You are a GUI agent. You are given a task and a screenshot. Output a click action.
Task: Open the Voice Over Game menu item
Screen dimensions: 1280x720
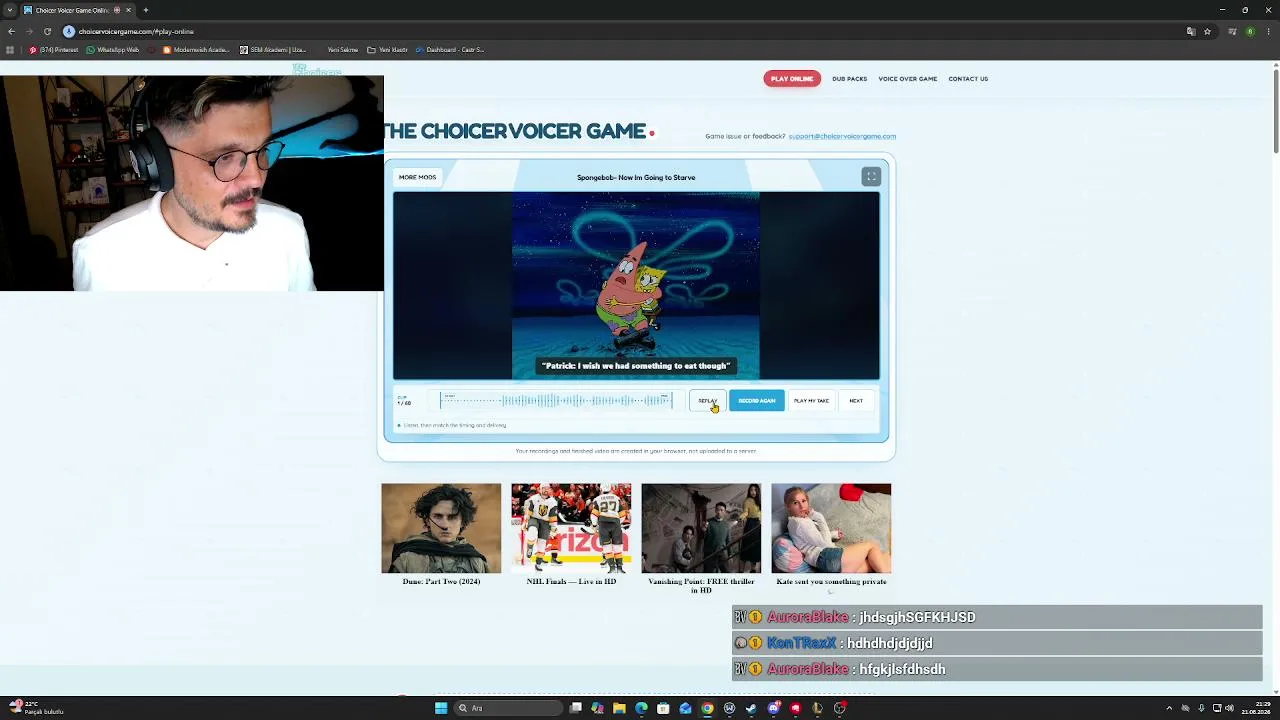pos(908,79)
